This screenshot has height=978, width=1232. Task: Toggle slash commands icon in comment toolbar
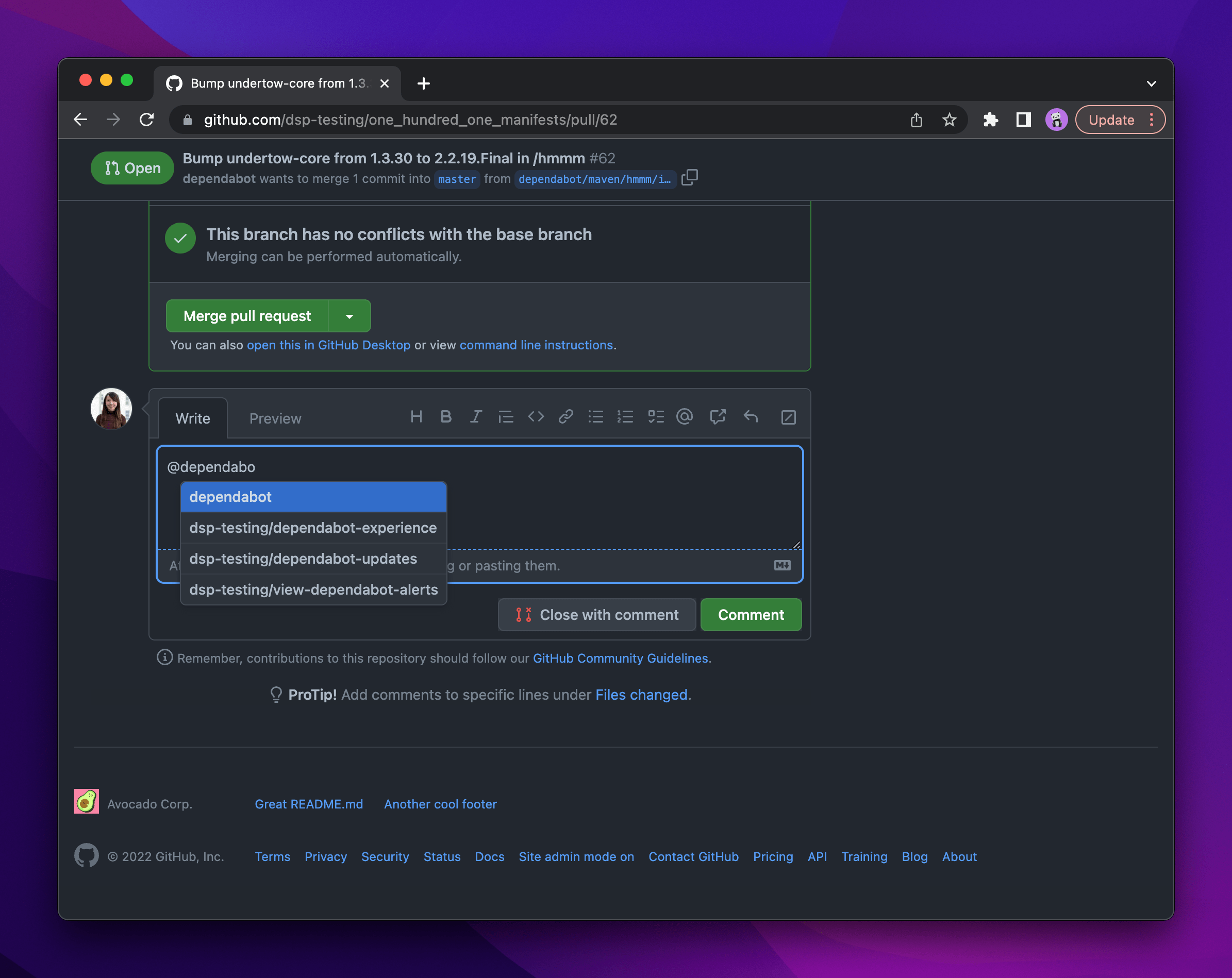point(788,417)
